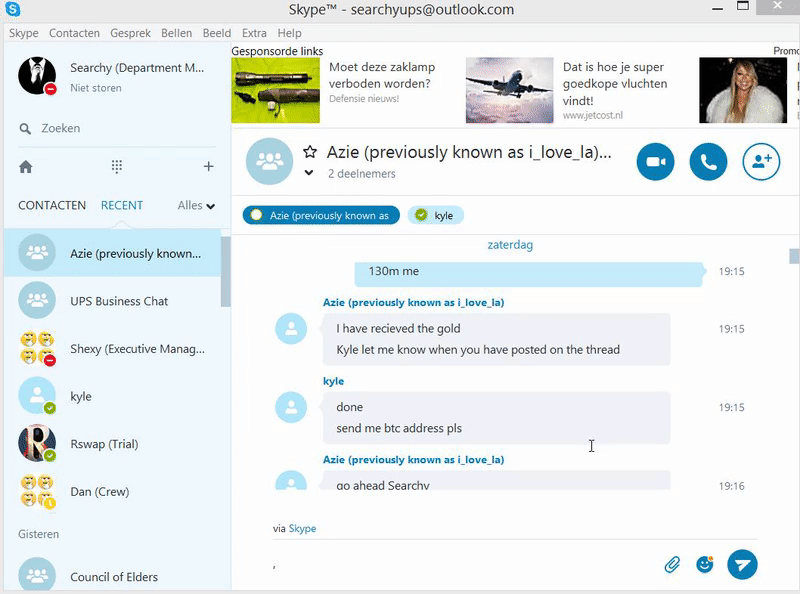This screenshot has width=800, height=594.
Task: Open the flashlight sponsored ad thumbnail
Action: (x=276, y=90)
